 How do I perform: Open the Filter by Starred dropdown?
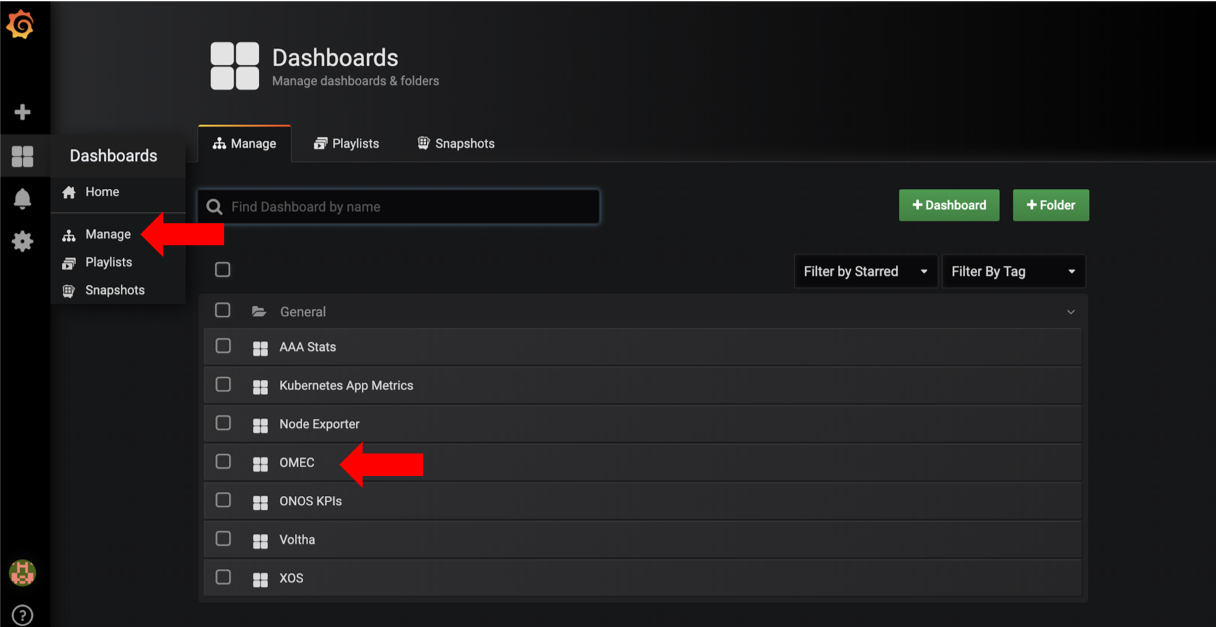click(x=866, y=271)
